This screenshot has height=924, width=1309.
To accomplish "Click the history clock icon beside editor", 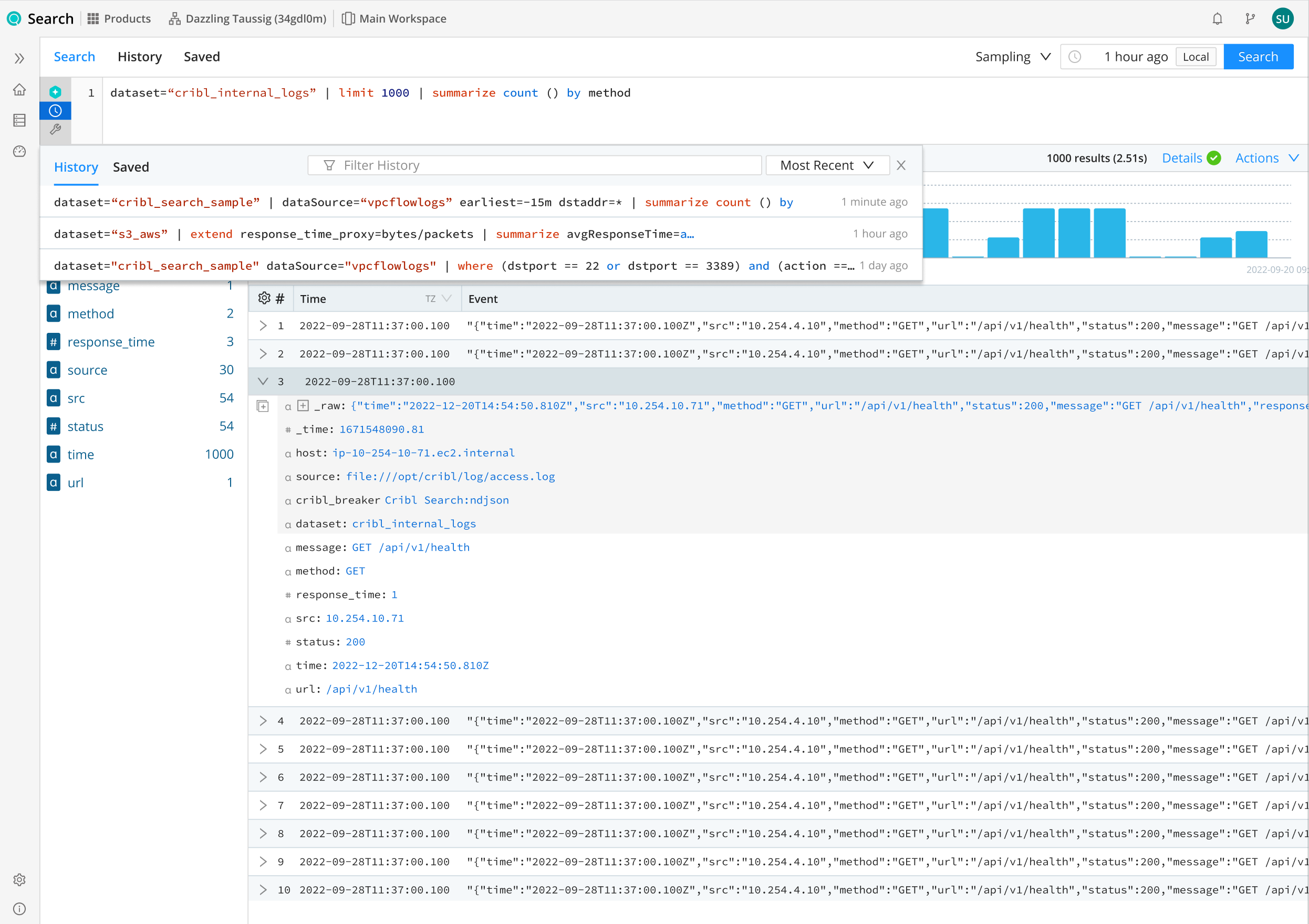I will tap(55, 111).
